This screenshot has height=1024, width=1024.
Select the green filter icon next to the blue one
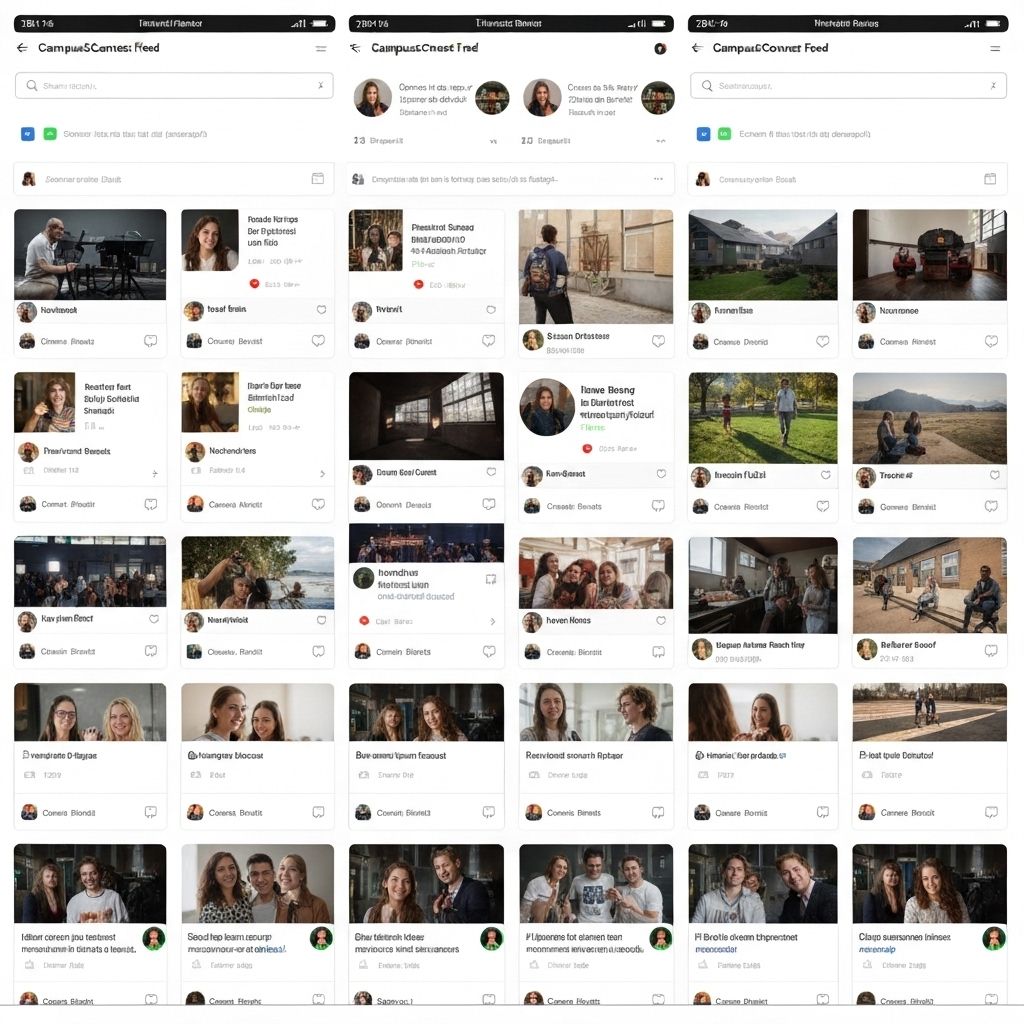(x=49, y=133)
